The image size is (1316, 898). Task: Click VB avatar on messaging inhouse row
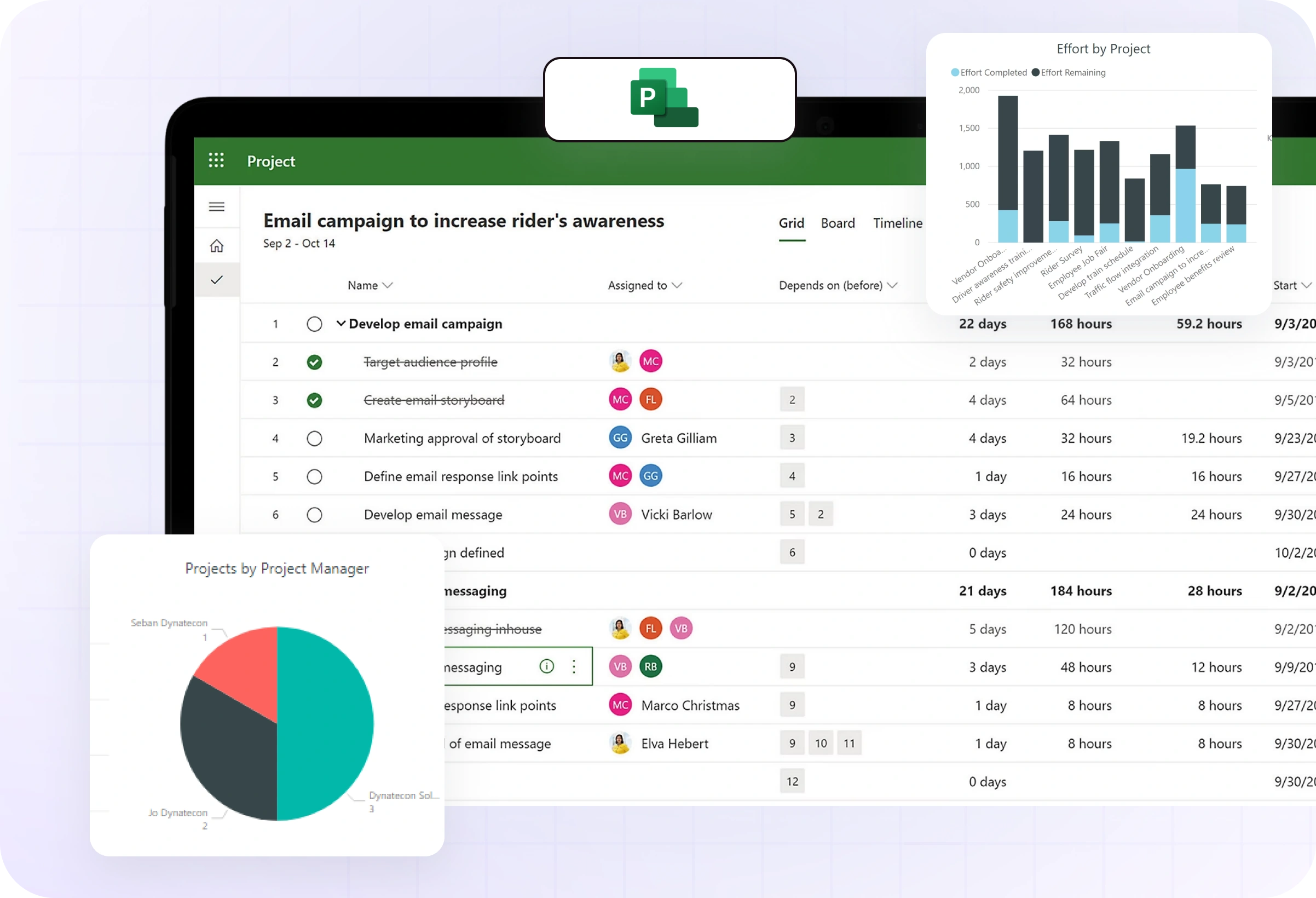681,628
